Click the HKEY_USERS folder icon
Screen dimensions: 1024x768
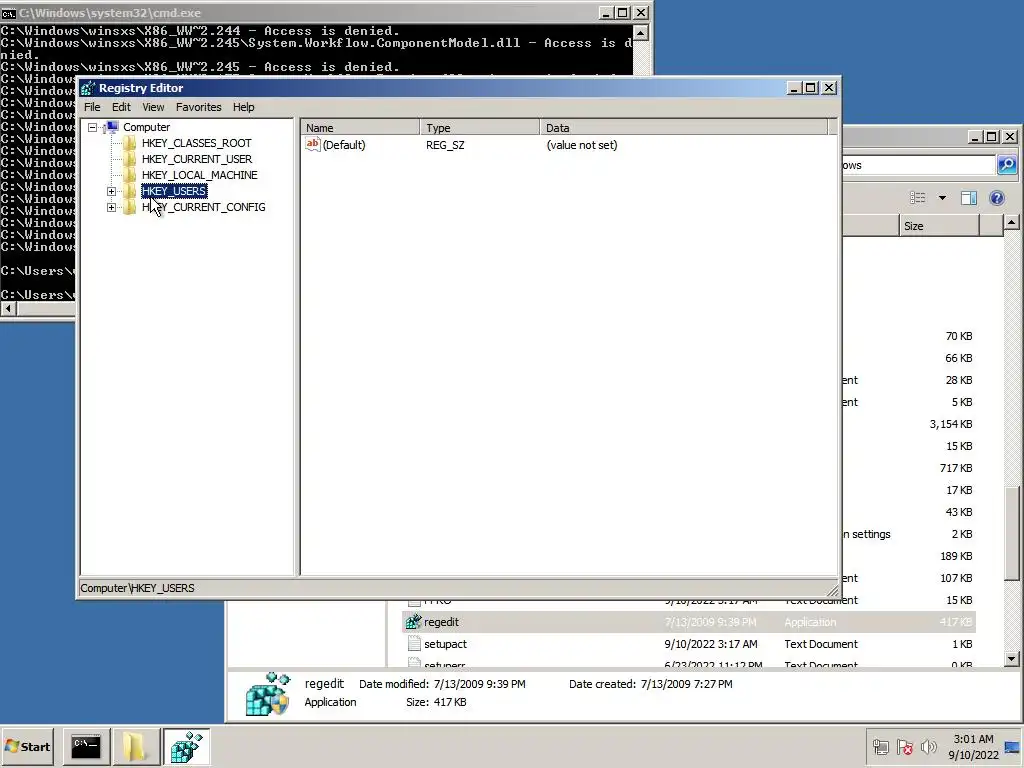(x=129, y=191)
